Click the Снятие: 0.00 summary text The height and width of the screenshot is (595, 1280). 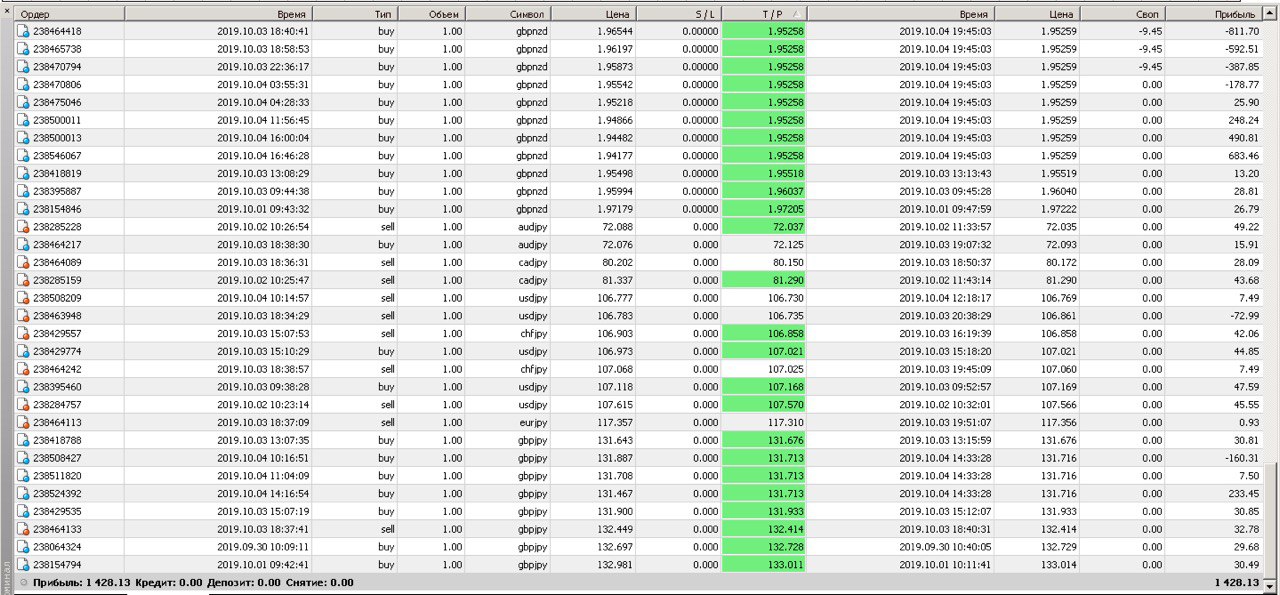tap(319, 582)
